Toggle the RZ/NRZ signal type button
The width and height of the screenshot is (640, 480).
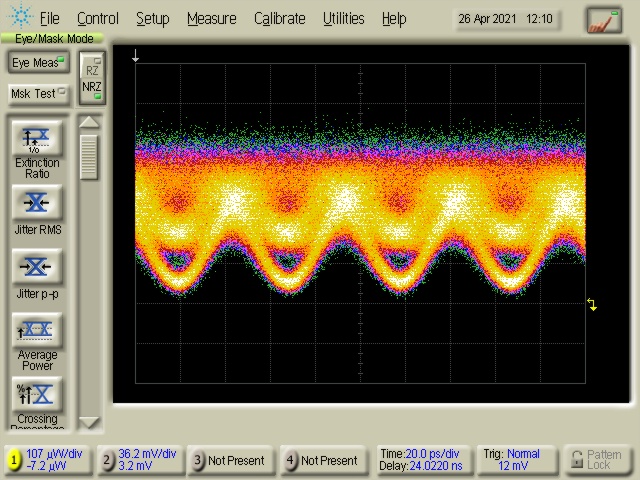(92, 78)
